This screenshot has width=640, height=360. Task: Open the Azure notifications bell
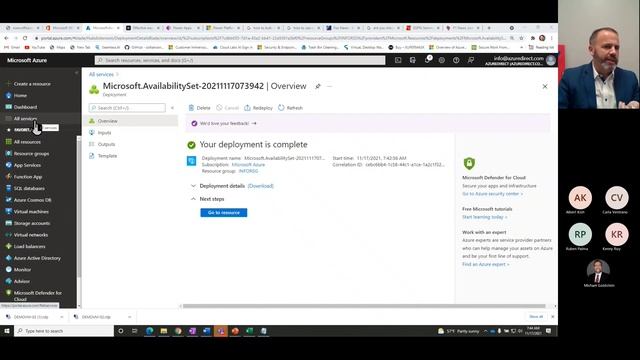coord(427,60)
